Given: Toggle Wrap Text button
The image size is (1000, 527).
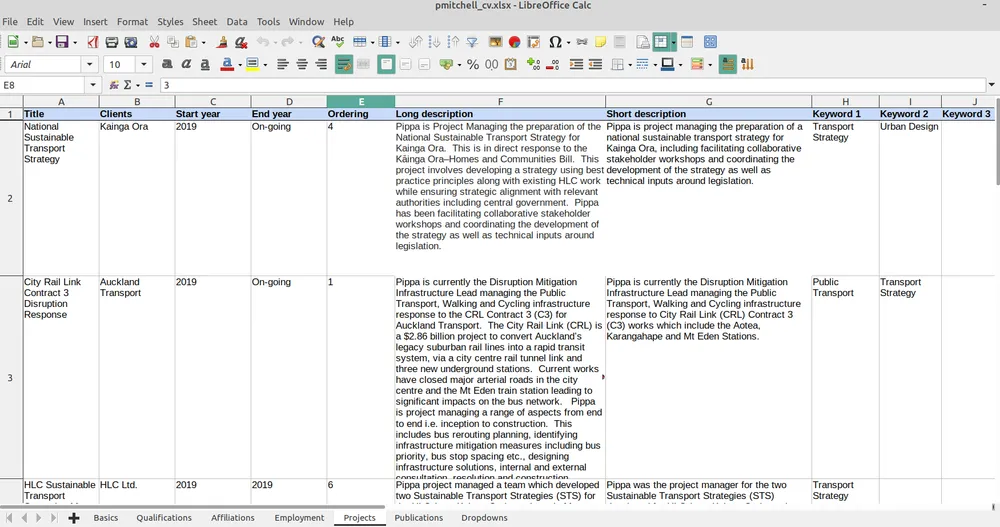Looking at the screenshot, I should click(x=344, y=64).
